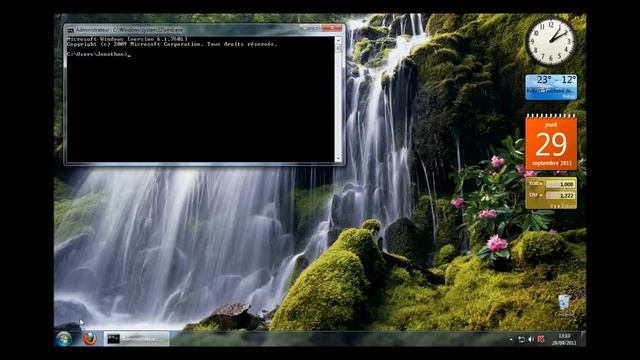The height and width of the screenshot is (360, 640).
Task: Open the Windows Start menu orb
Action: (x=64, y=339)
